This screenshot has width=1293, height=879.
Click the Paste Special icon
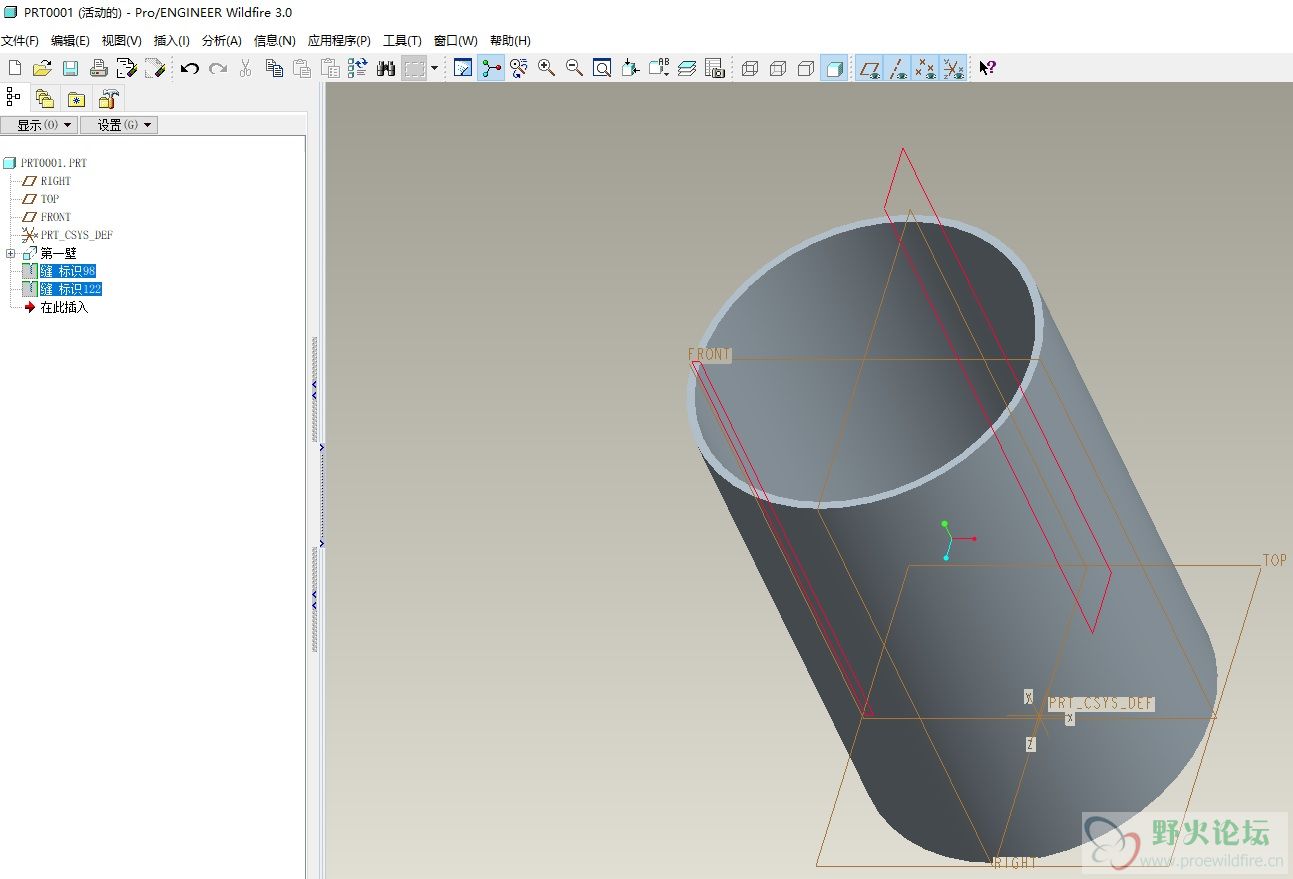(330, 68)
